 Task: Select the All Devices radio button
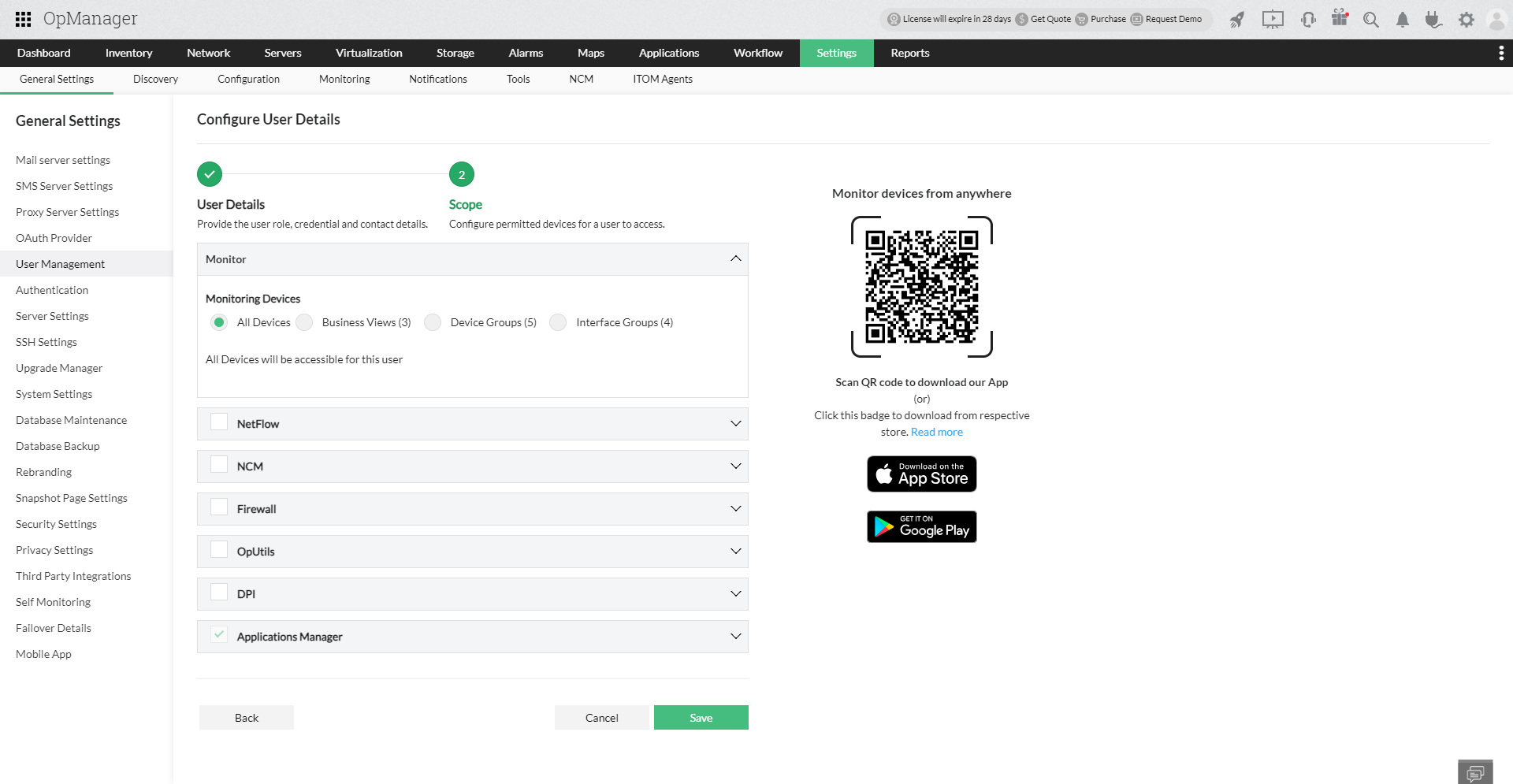click(x=219, y=322)
